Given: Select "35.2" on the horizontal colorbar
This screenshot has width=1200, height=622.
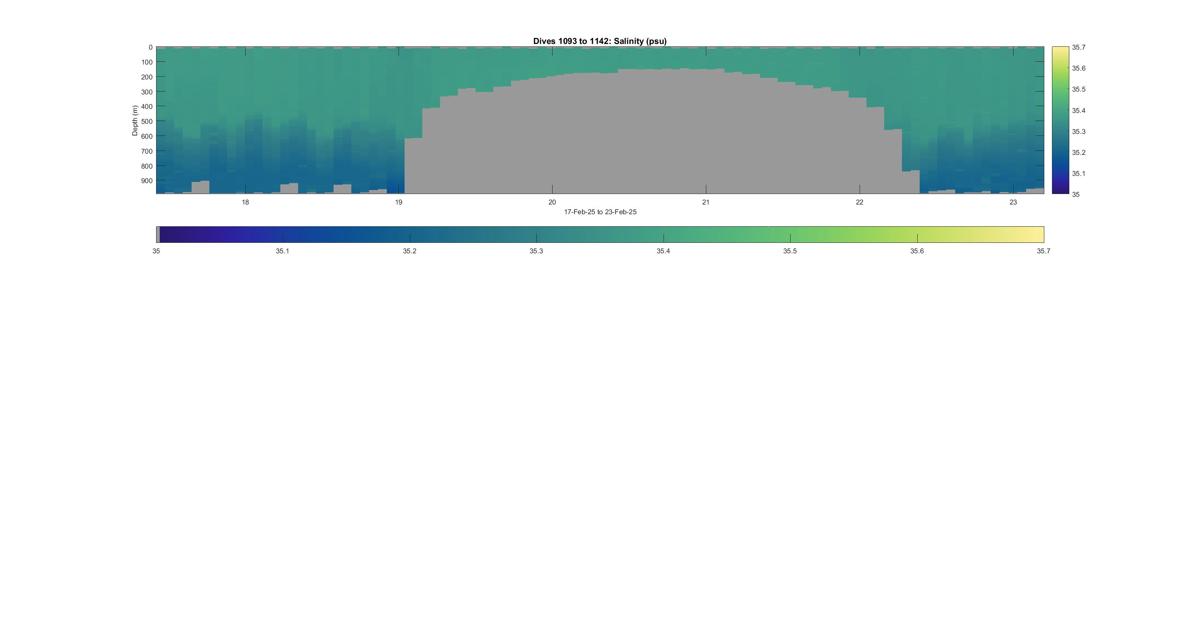Looking at the screenshot, I should click(x=410, y=251).
